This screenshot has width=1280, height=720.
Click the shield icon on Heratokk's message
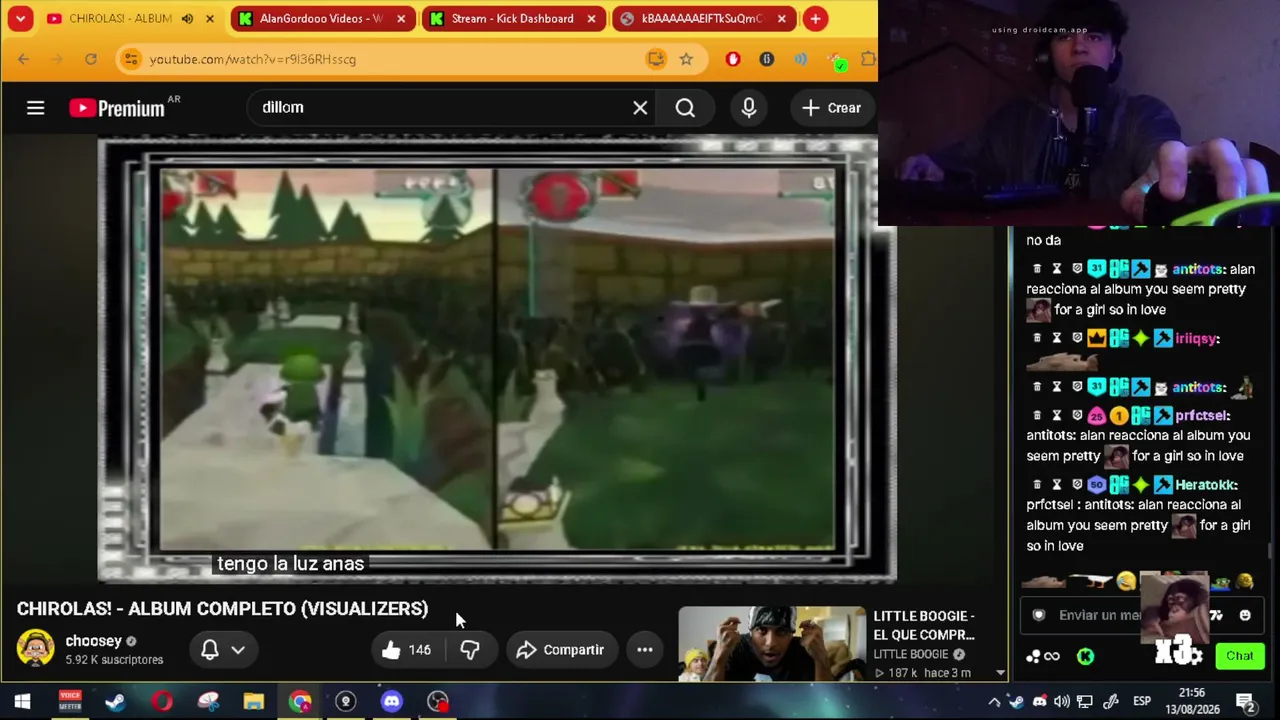[x=1077, y=485]
